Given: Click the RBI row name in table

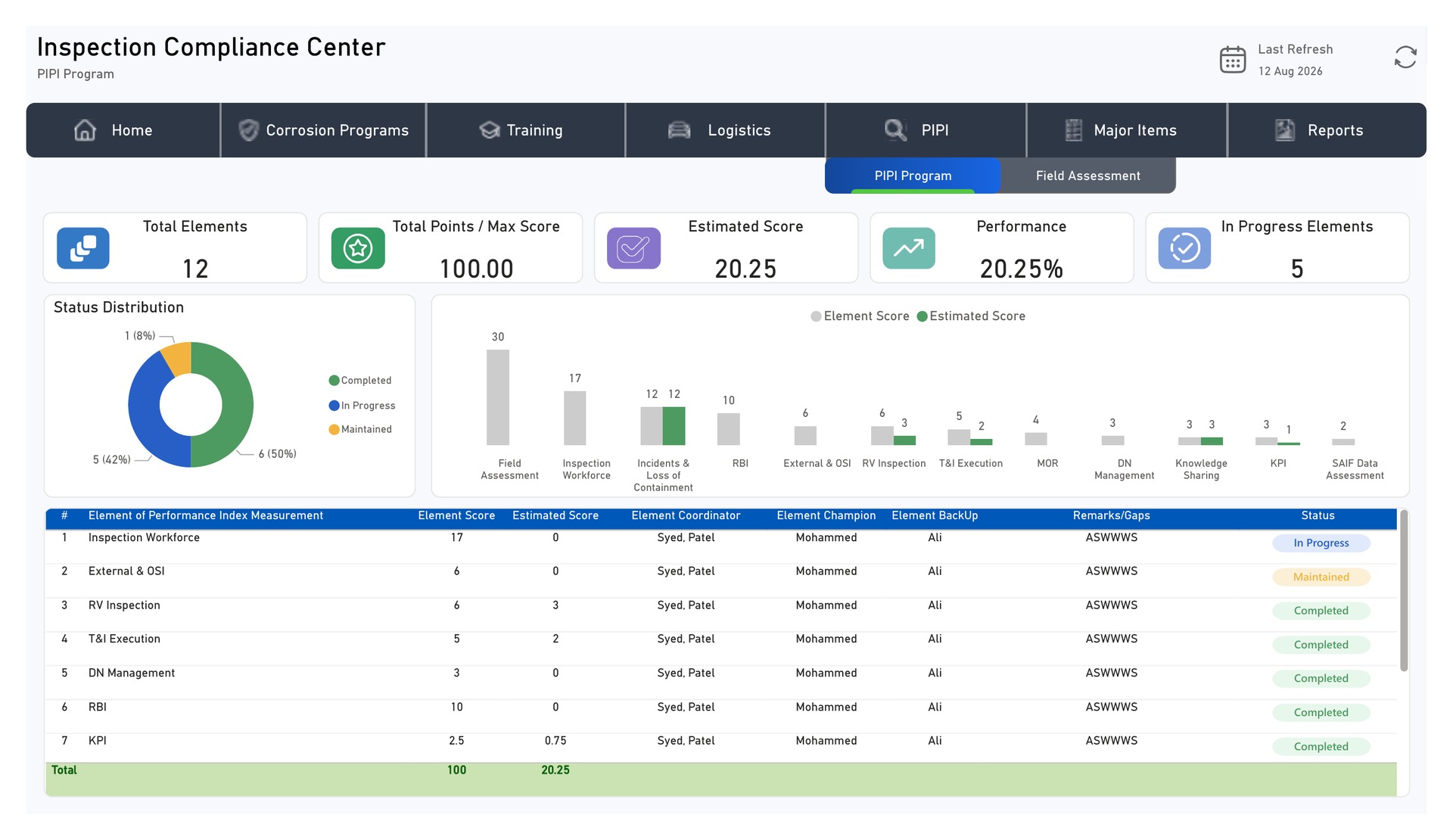Looking at the screenshot, I should (97, 708).
